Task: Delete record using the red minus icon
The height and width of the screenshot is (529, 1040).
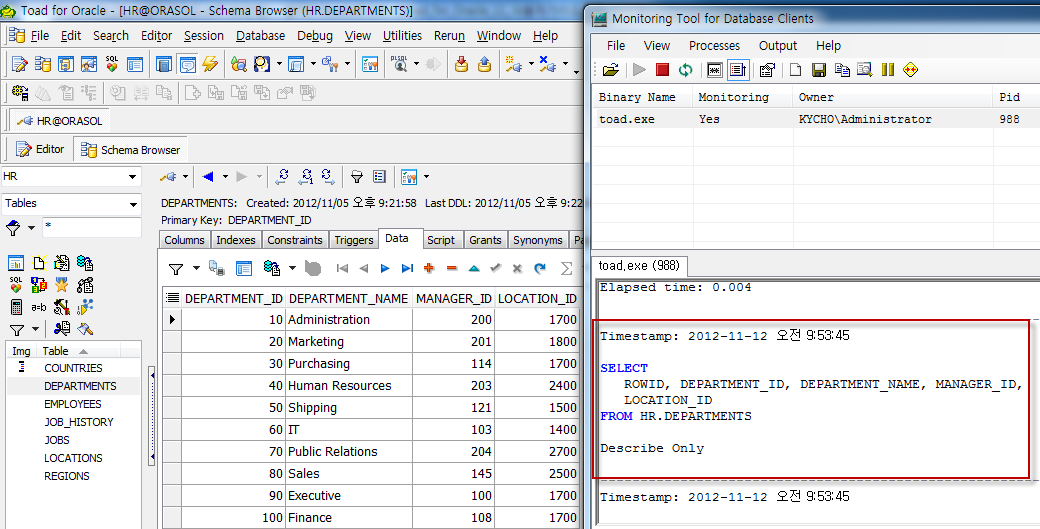Action: point(451,268)
